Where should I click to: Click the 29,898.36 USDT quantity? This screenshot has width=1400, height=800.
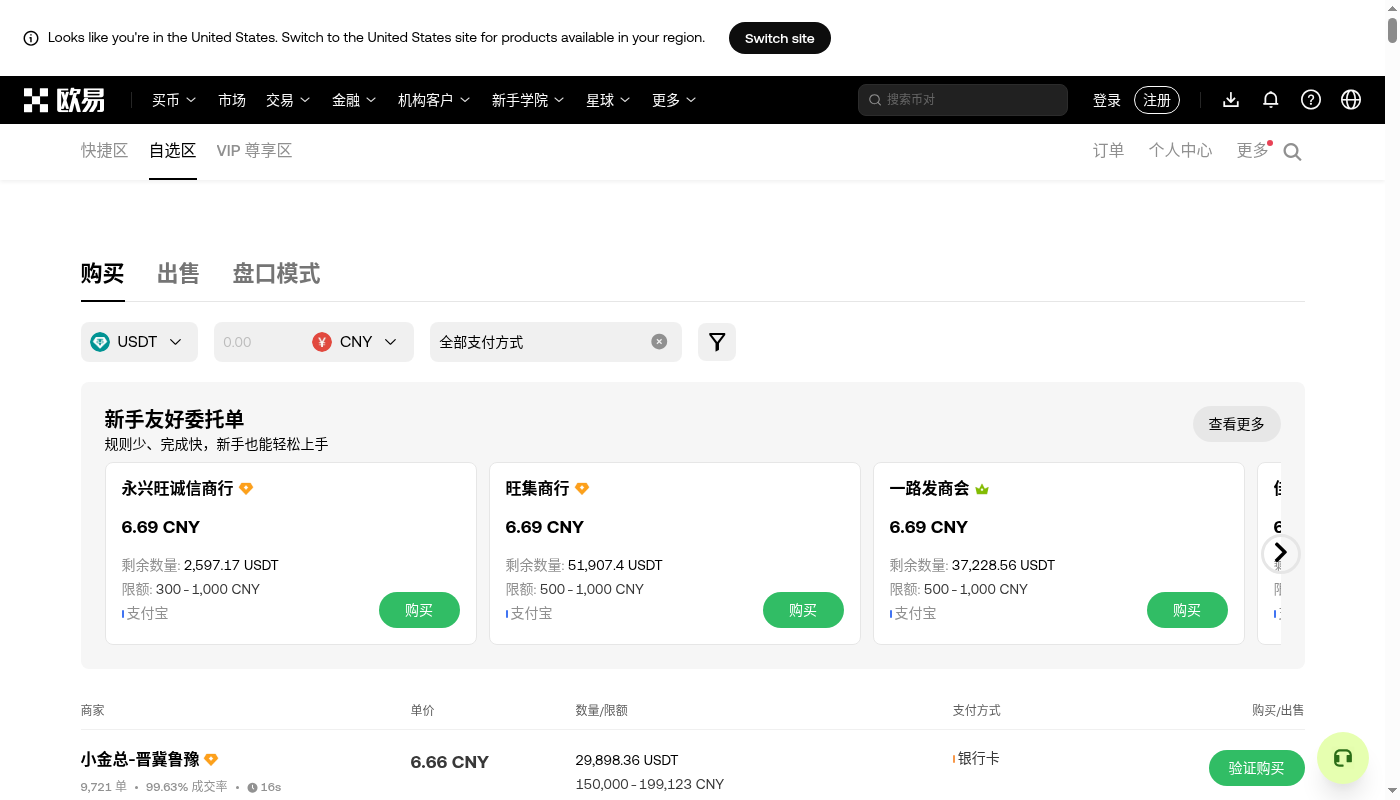627,760
